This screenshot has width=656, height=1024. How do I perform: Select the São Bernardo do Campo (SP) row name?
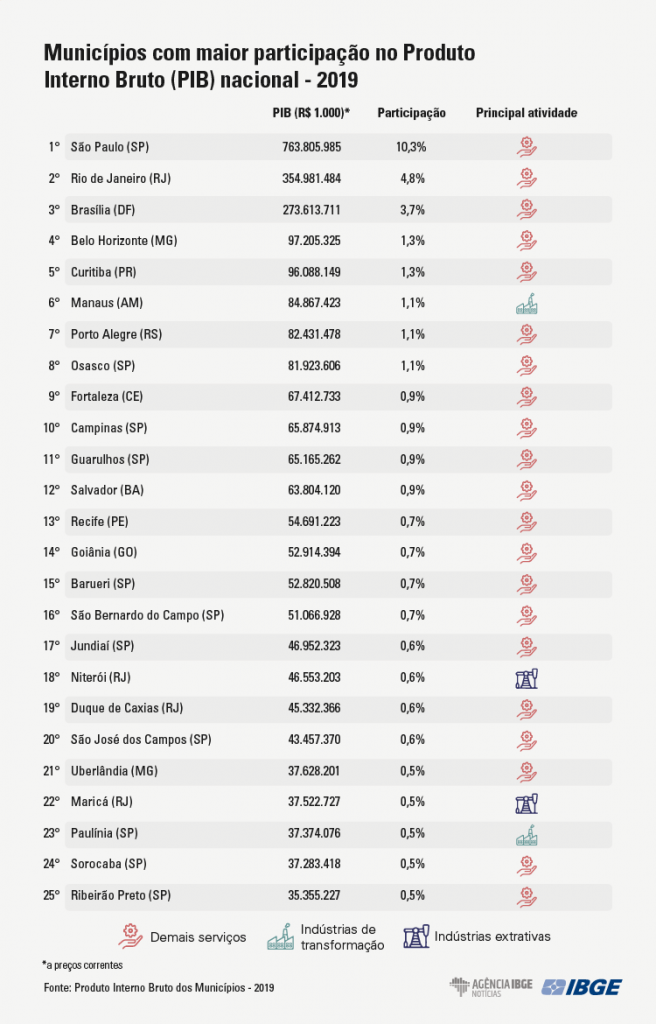tap(147, 615)
